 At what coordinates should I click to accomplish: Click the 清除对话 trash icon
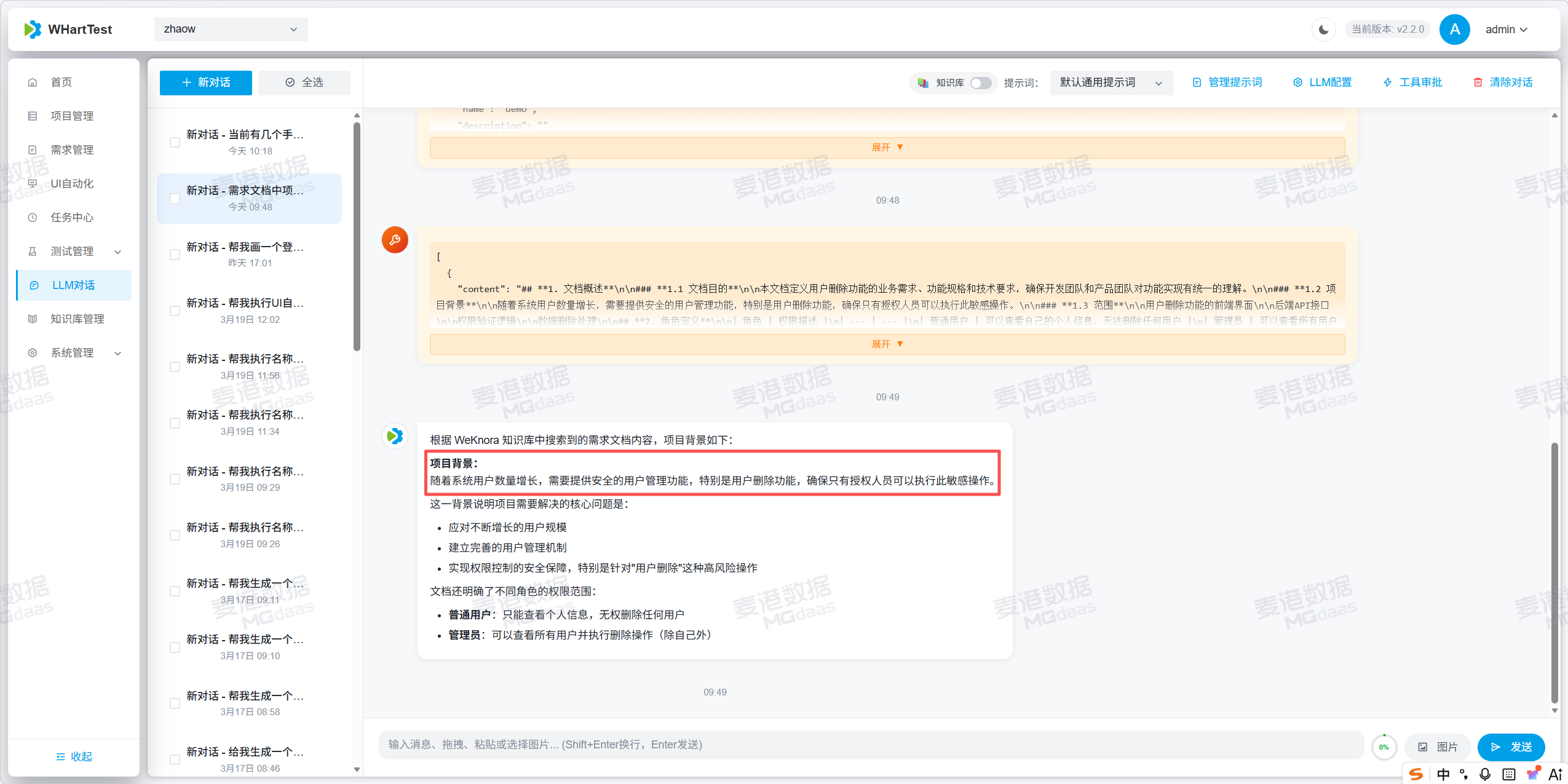[x=1478, y=82]
